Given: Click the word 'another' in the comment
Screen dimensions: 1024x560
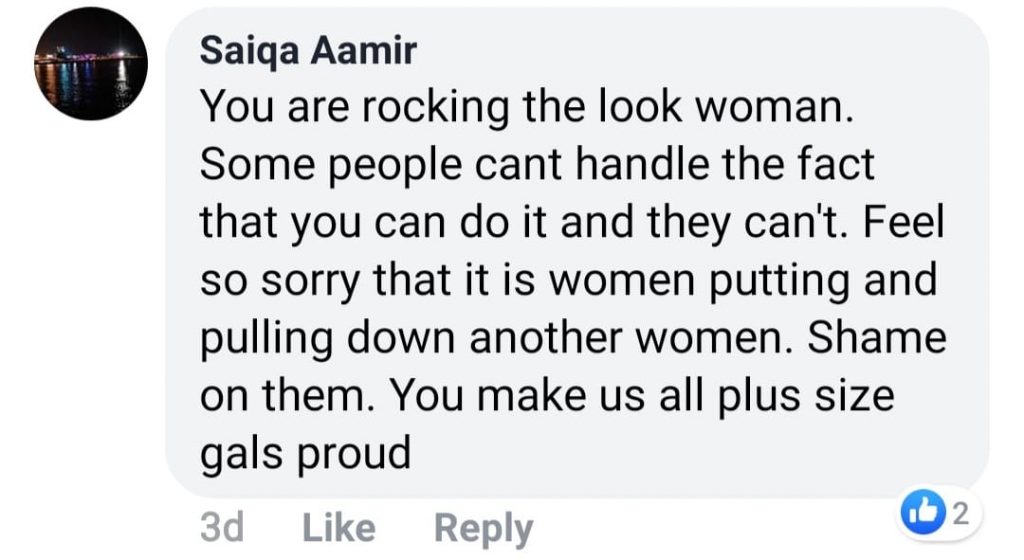Looking at the screenshot, I should coord(545,337).
